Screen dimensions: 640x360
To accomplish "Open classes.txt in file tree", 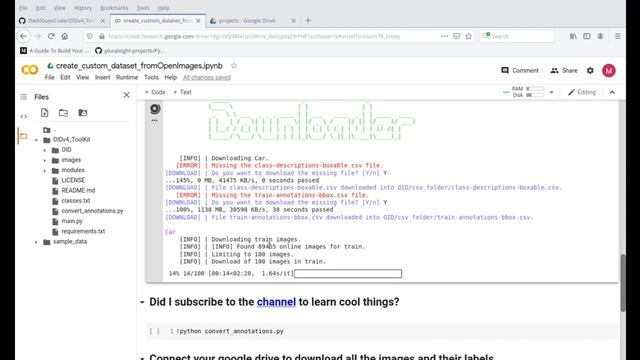I will coord(76,201).
